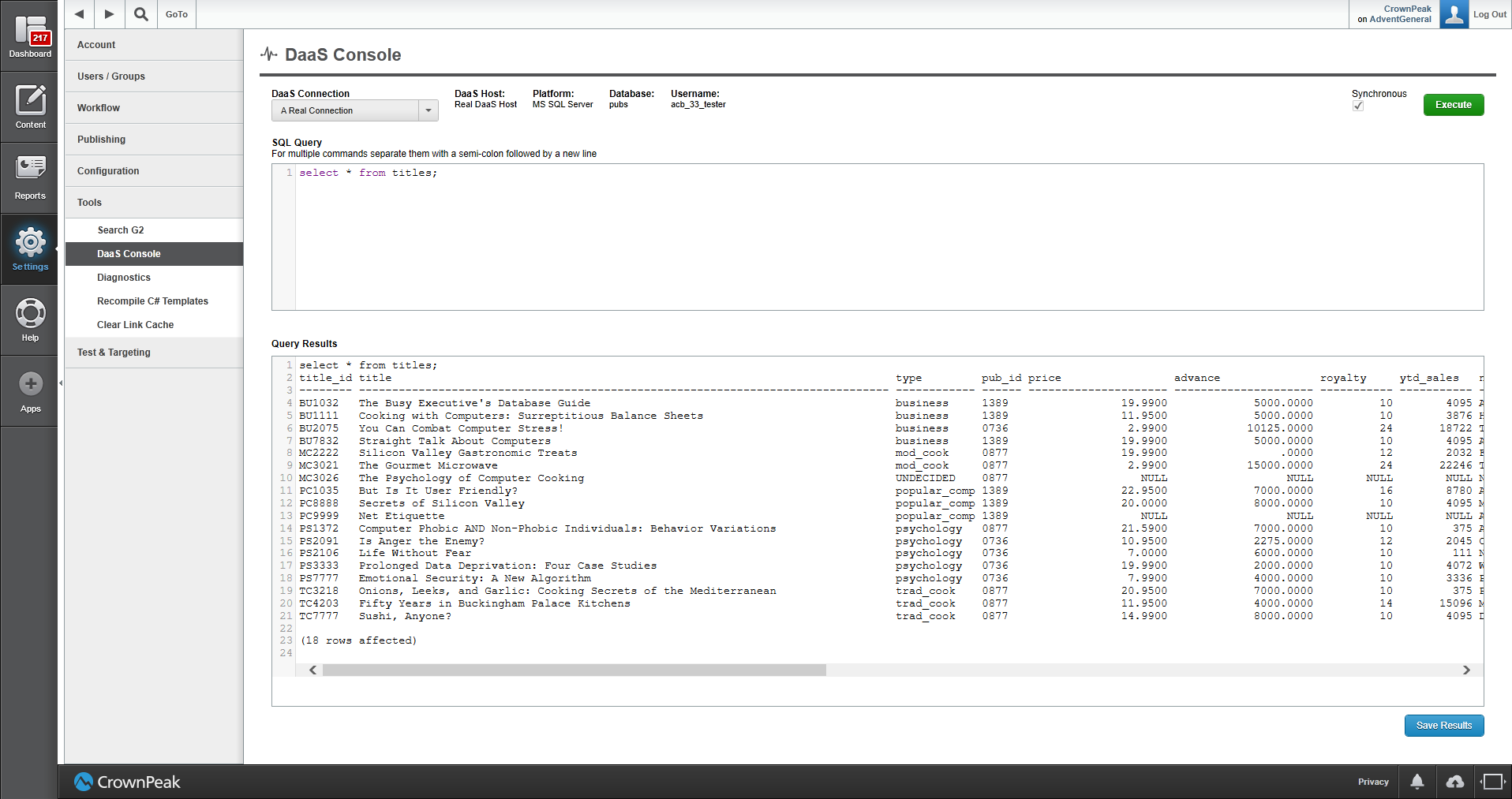Click the 'ytd_sales' column header
This screenshot has height=799, width=1512.
coord(1429,378)
